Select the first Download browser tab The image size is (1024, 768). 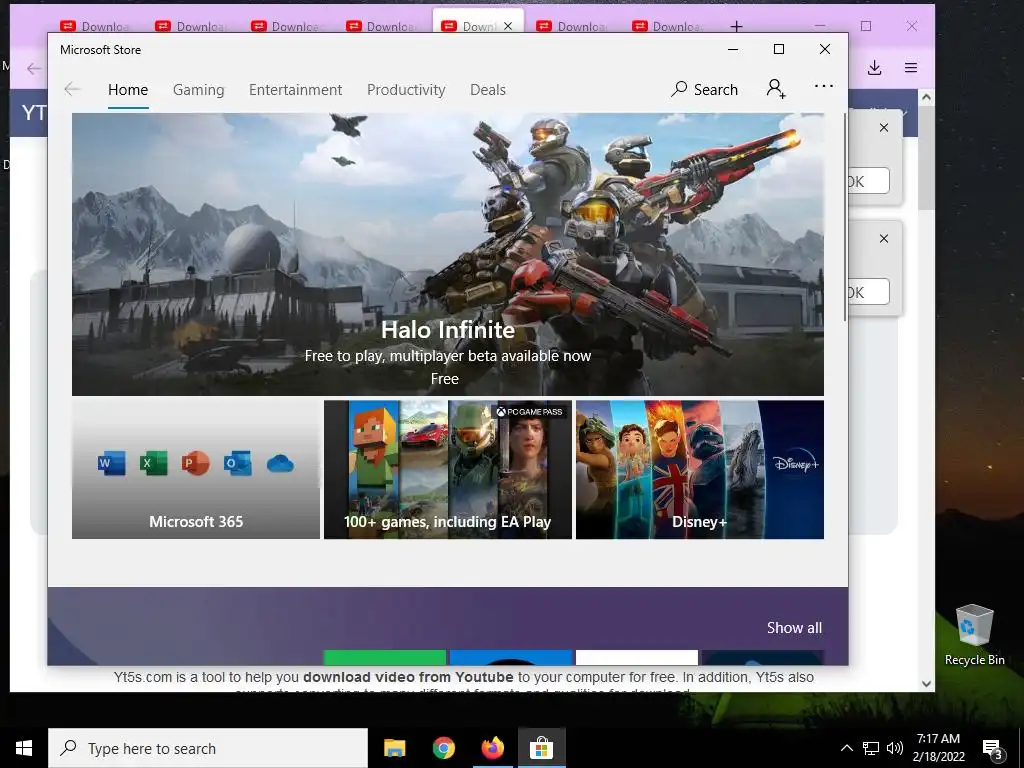point(95,26)
